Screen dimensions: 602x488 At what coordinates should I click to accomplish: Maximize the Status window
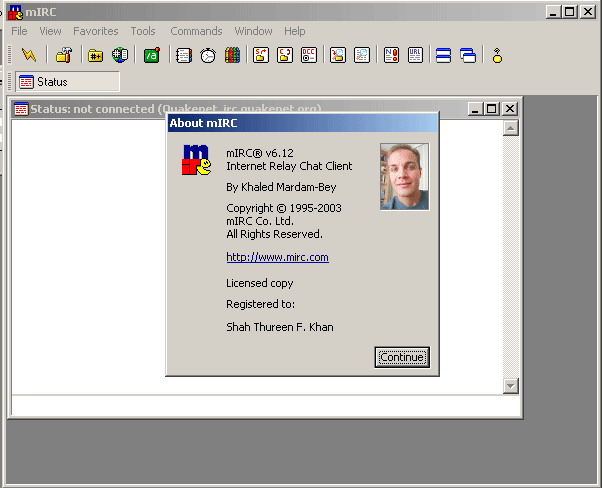(491, 109)
